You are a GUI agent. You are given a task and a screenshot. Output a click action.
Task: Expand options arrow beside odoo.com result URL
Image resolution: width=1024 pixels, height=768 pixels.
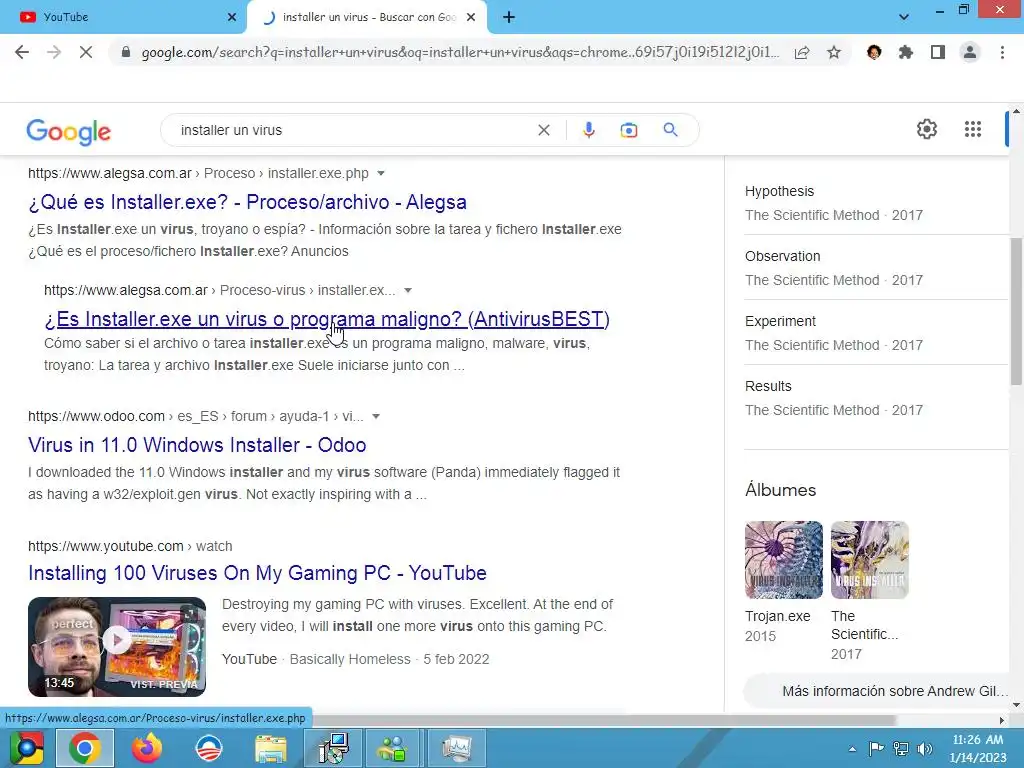pyautogui.click(x=376, y=416)
